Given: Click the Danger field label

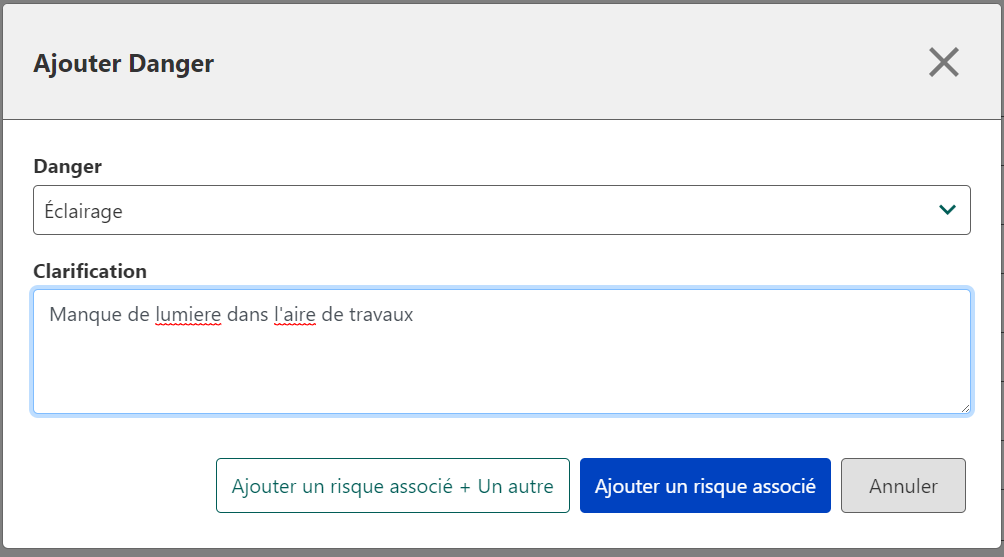Looking at the screenshot, I should click(67, 166).
